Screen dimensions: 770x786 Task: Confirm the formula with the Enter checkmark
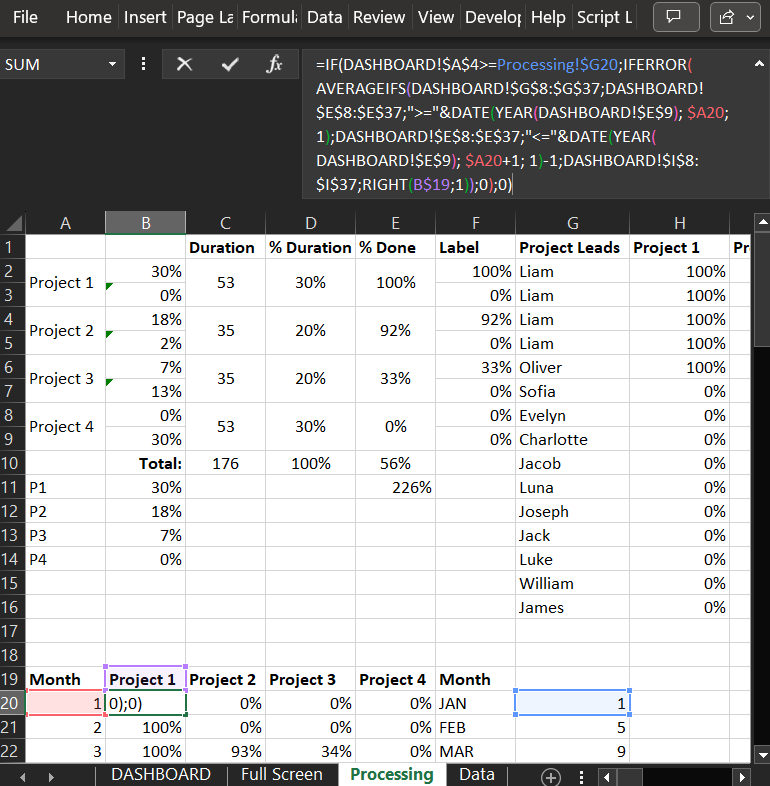[x=230, y=64]
